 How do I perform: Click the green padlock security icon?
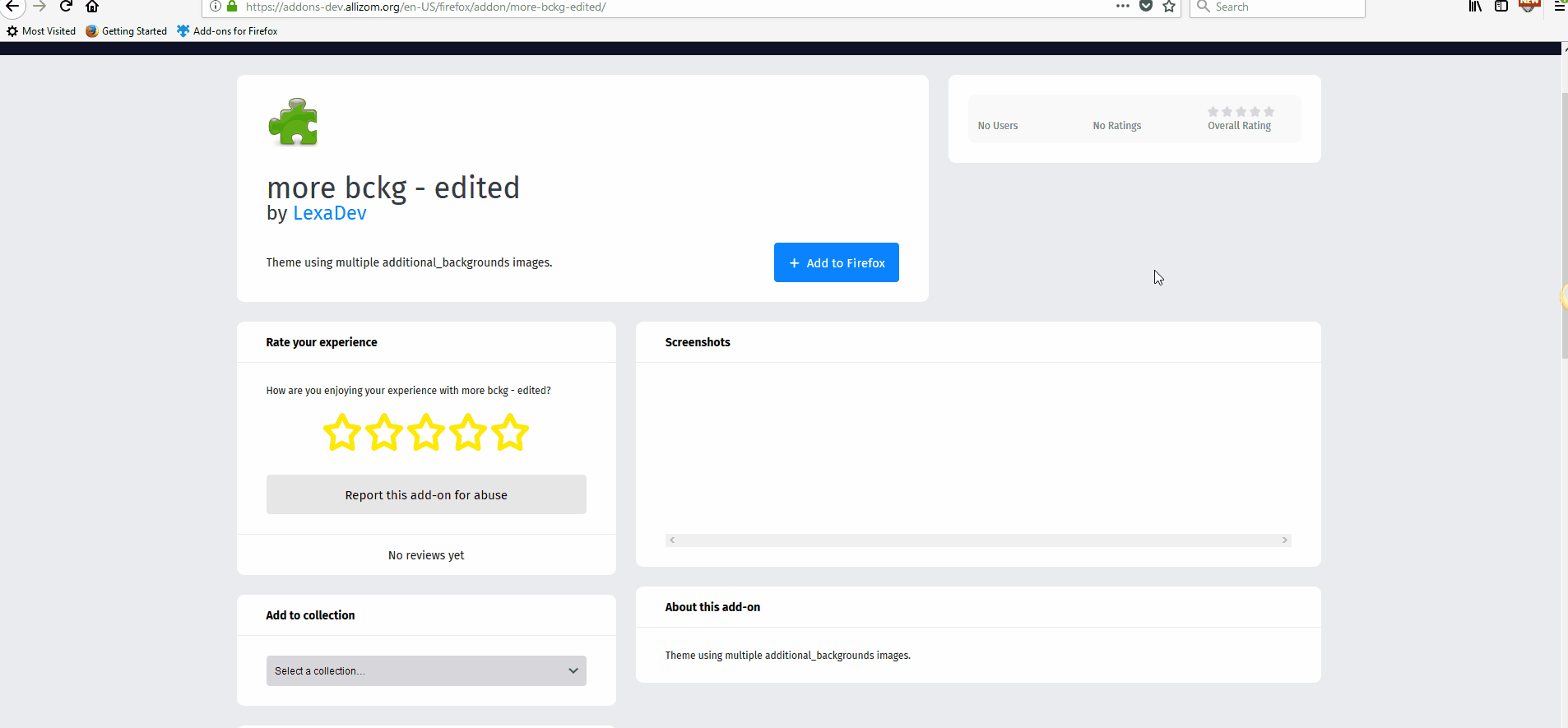tap(232, 7)
